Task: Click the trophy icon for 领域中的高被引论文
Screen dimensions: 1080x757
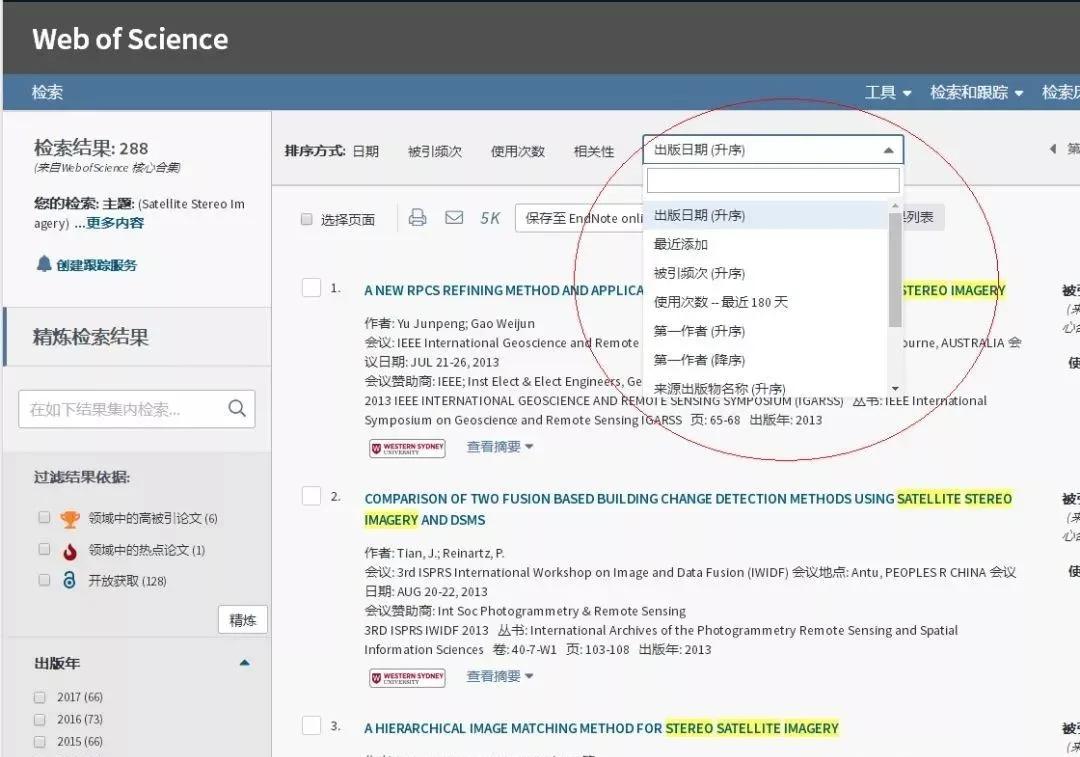Action: (x=68, y=519)
